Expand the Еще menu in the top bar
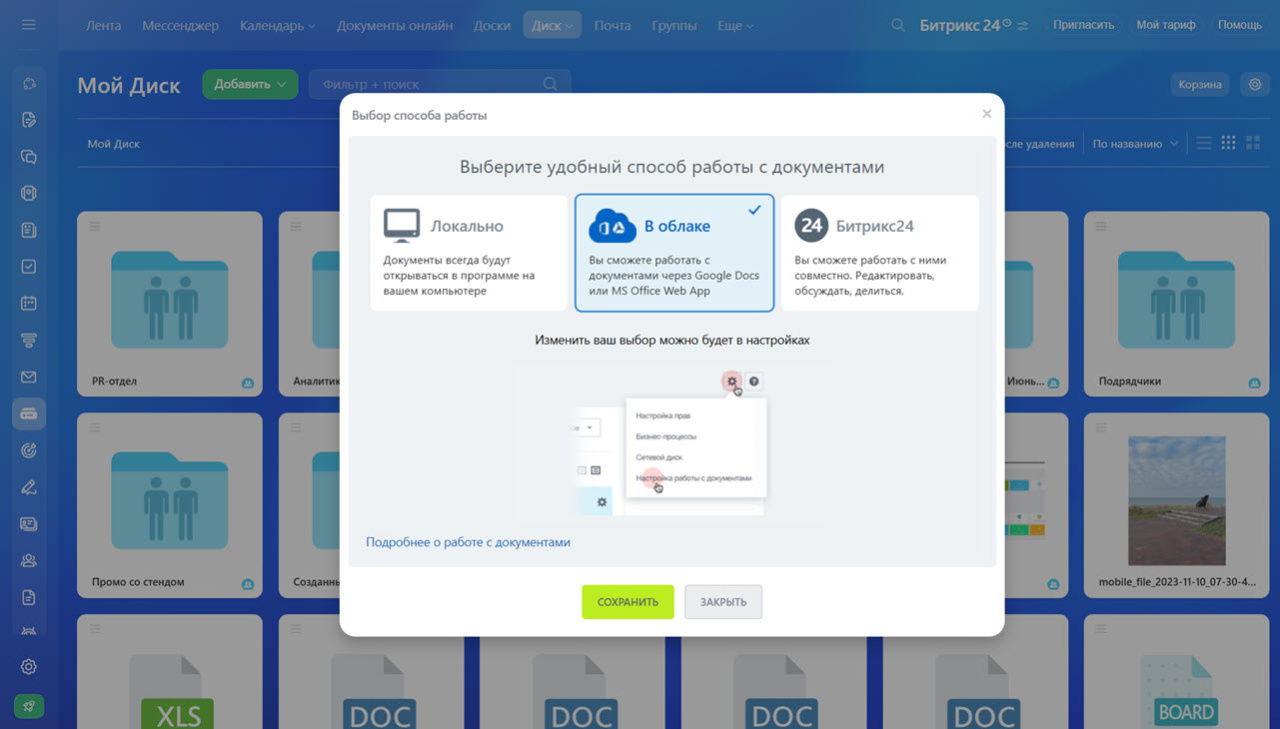 [x=735, y=25]
